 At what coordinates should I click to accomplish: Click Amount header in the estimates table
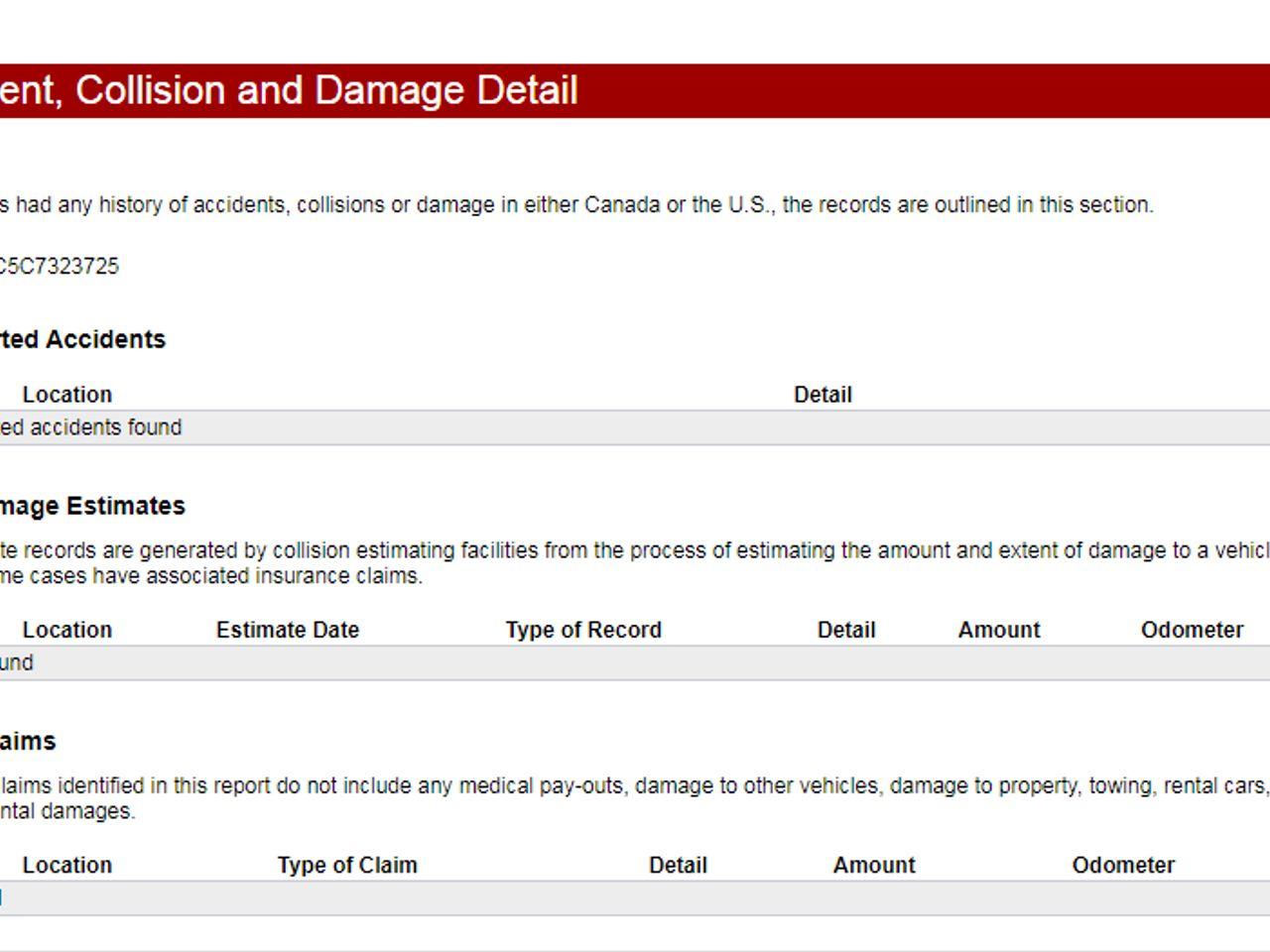coord(999,630)
